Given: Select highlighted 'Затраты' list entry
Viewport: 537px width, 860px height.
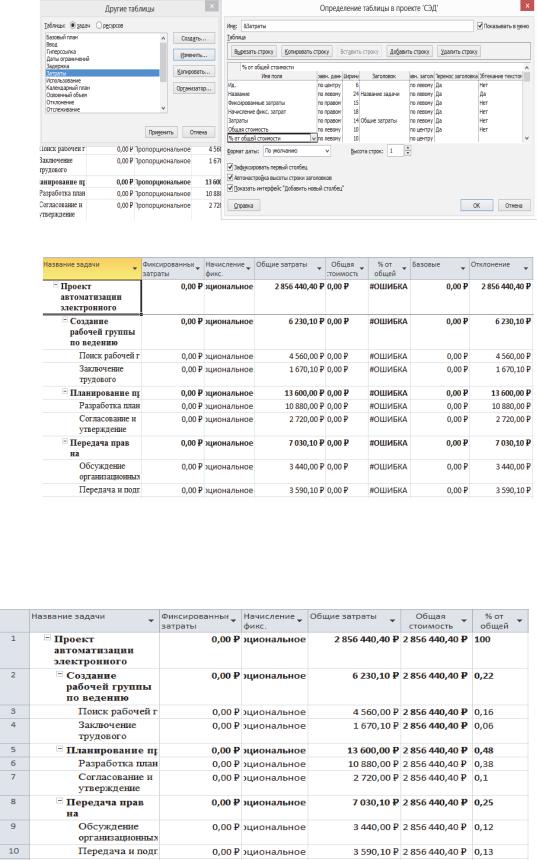Looking at the screenshot, I should click(102, 73).
